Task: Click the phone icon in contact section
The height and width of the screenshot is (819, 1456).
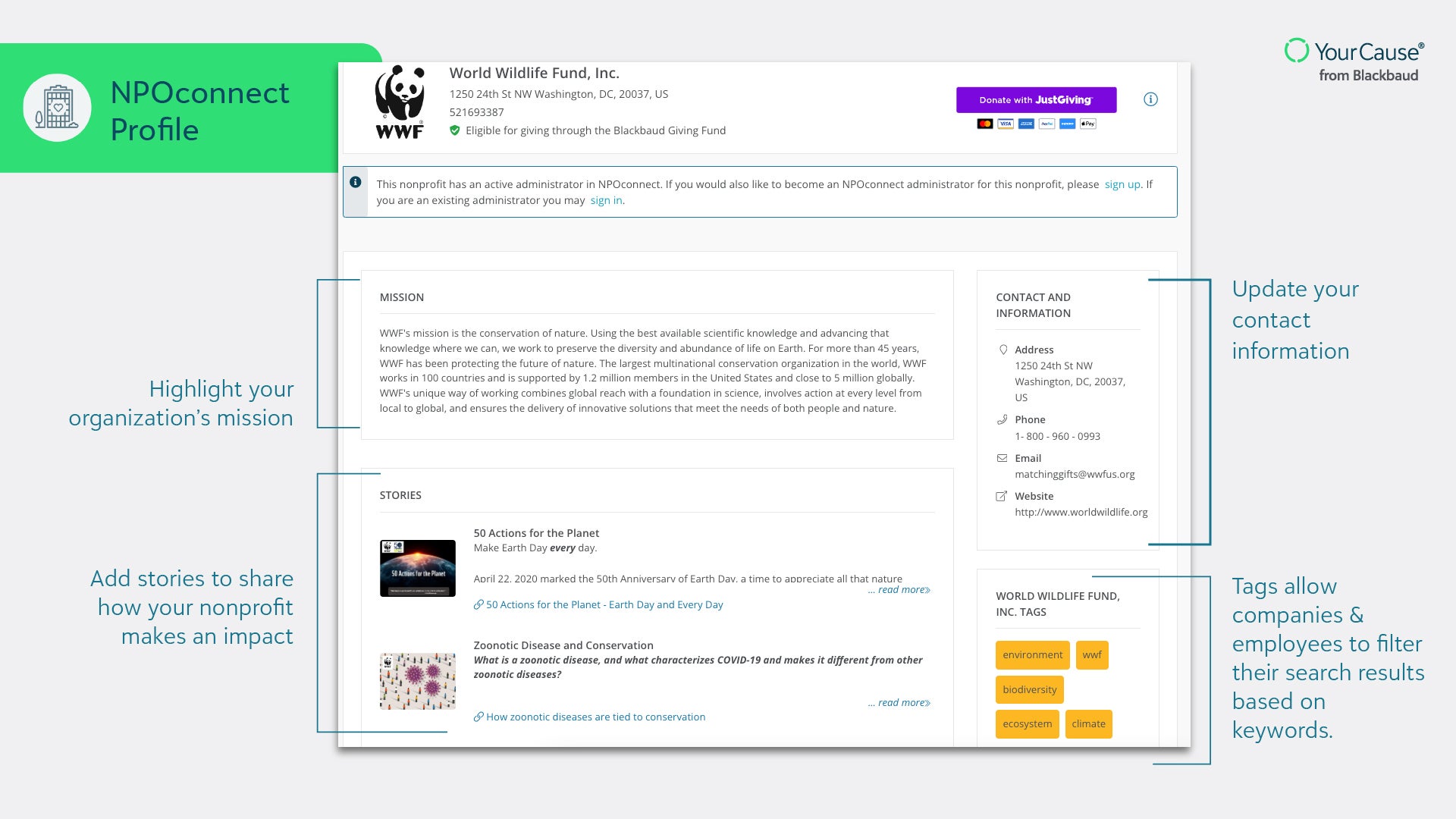Action: [x=1002, y=419]
